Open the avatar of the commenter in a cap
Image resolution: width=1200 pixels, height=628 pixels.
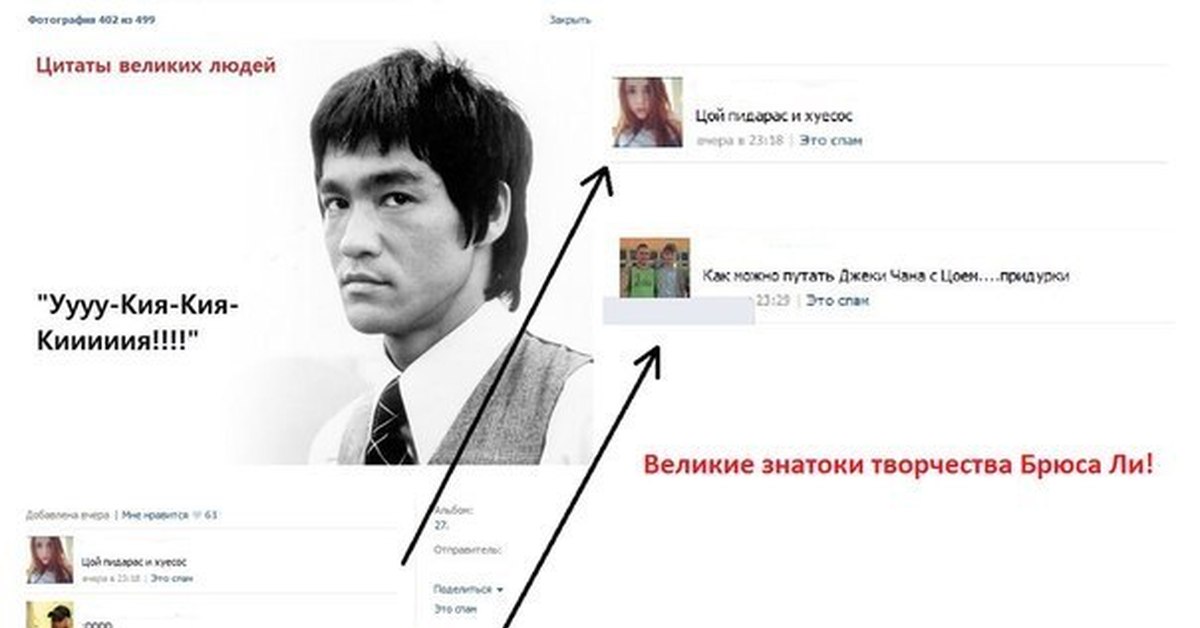click(49, 614)
